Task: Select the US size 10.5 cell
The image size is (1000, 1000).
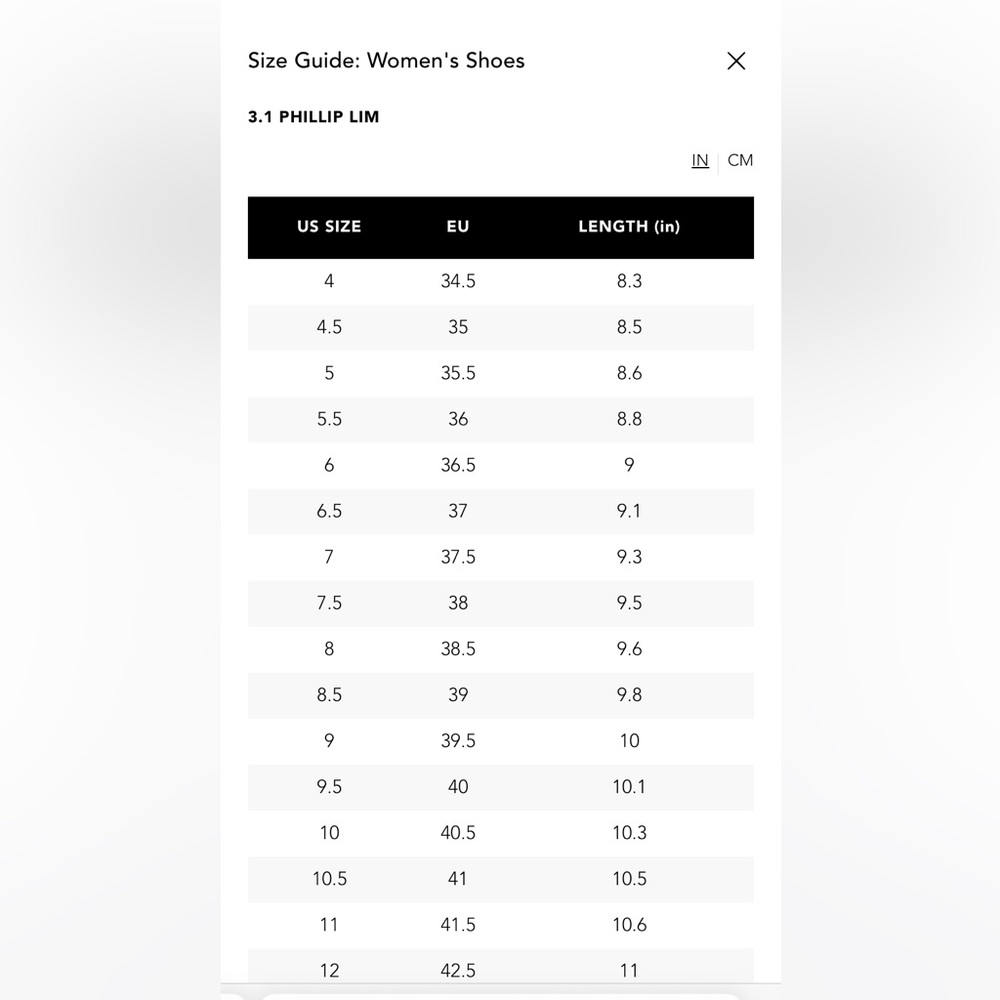Action: click(x=329, y=878)
